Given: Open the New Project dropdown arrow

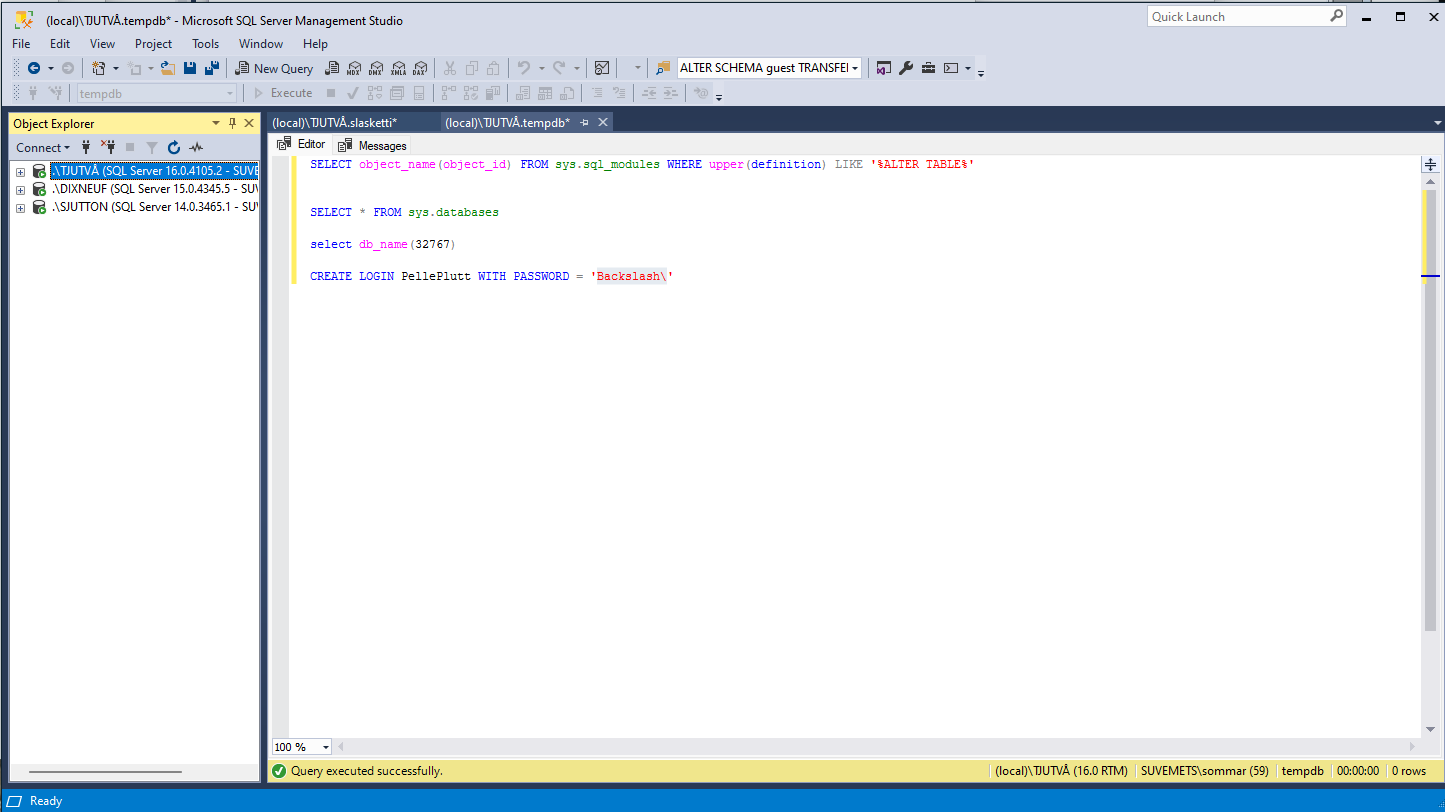Looking at the screenshot, I should coord(115,68).
